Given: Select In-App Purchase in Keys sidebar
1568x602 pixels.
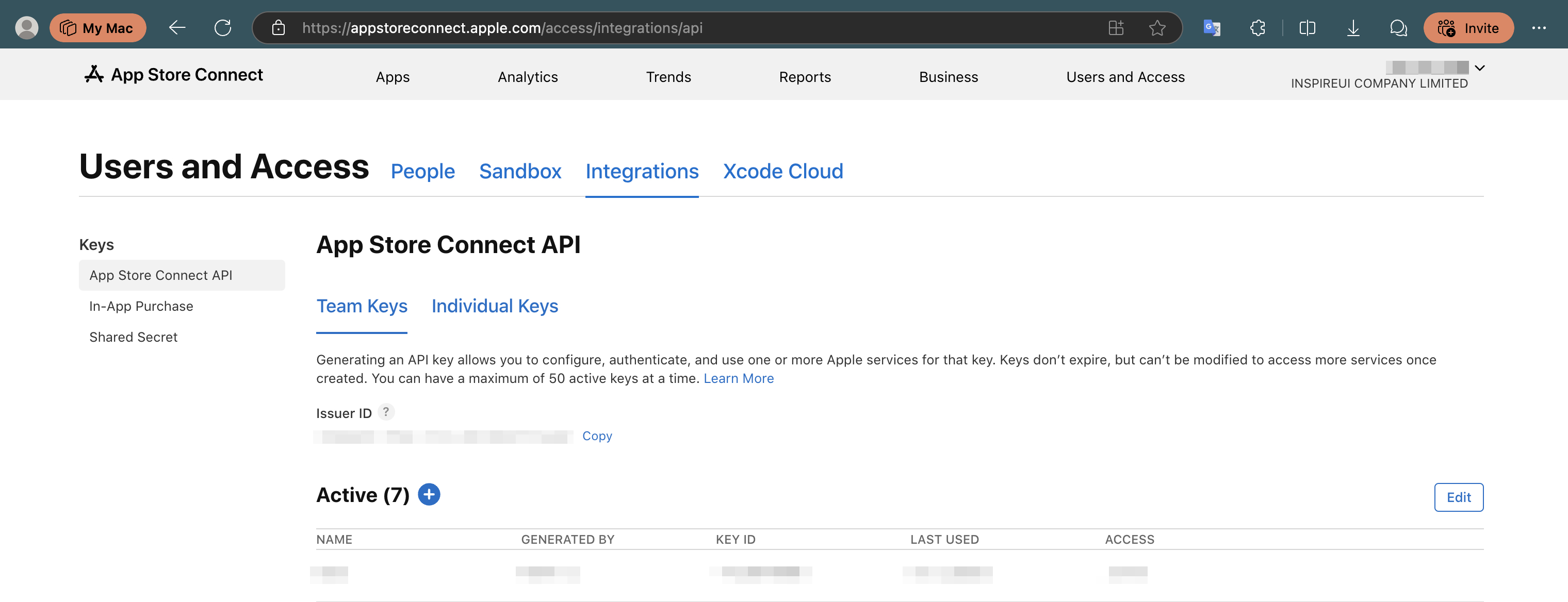Looking at the screenshot, I should click(x=141, y=307).
